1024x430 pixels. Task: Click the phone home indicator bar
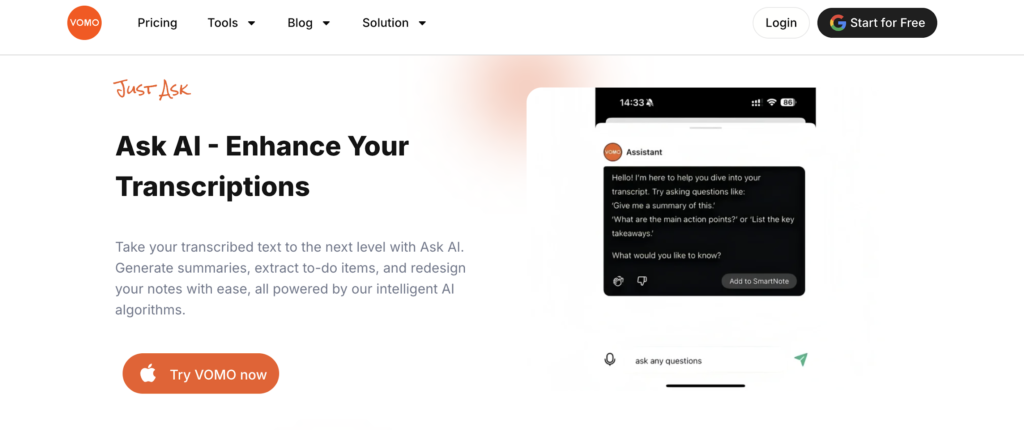[x=705, y=386]
